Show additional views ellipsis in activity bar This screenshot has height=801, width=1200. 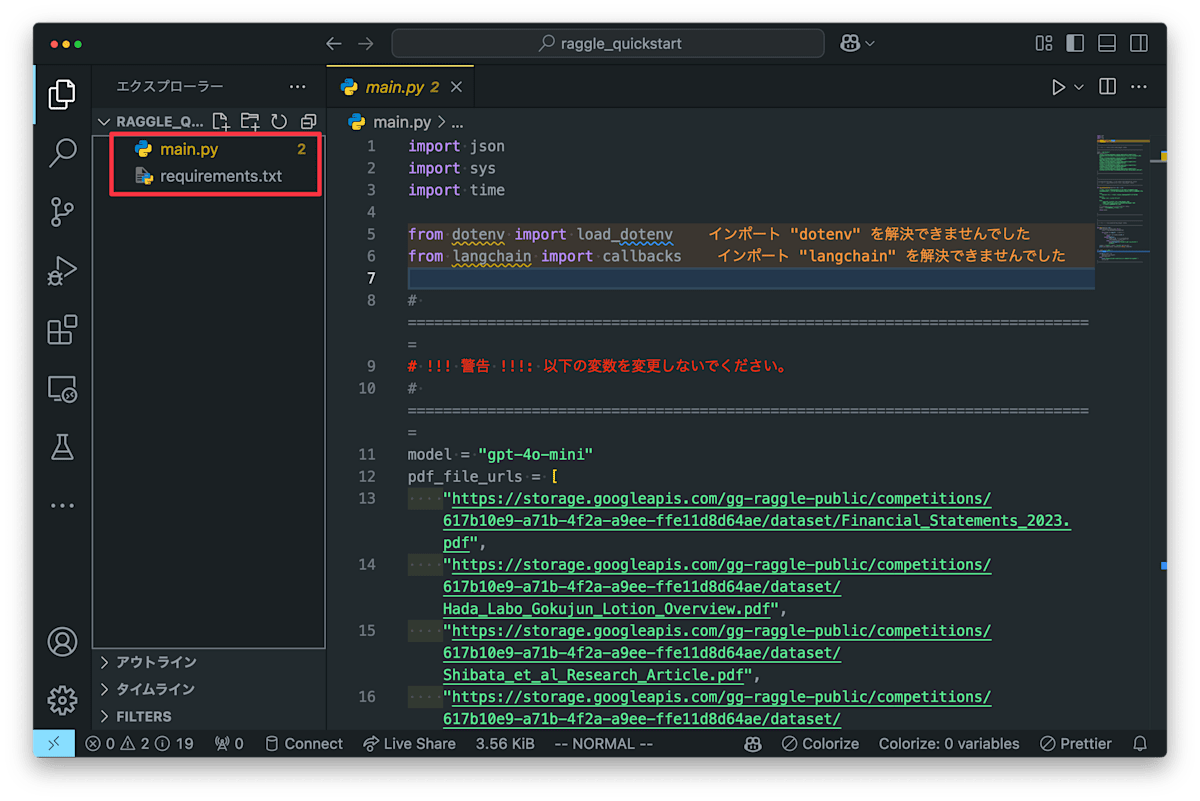pyautogui.click(x=62, y=506)
